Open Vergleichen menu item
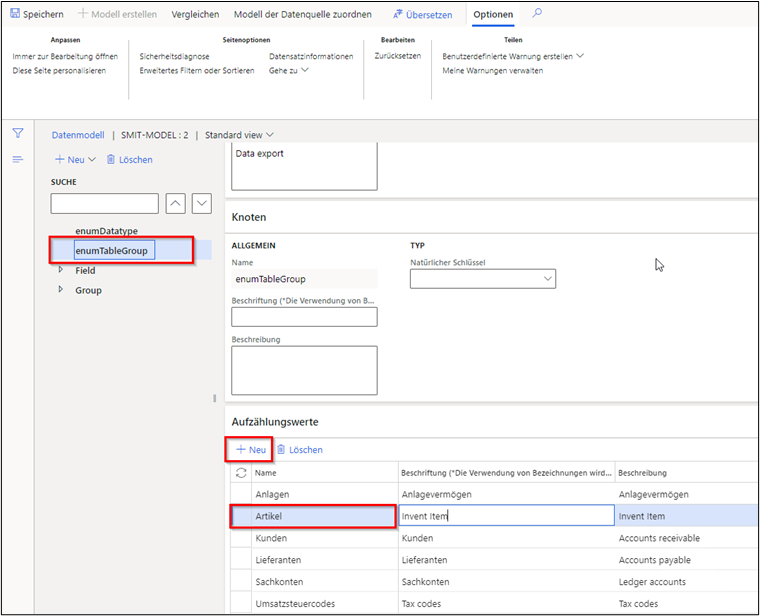The height and width of the screenshot is (616, 760). click(x=195, y=15)
